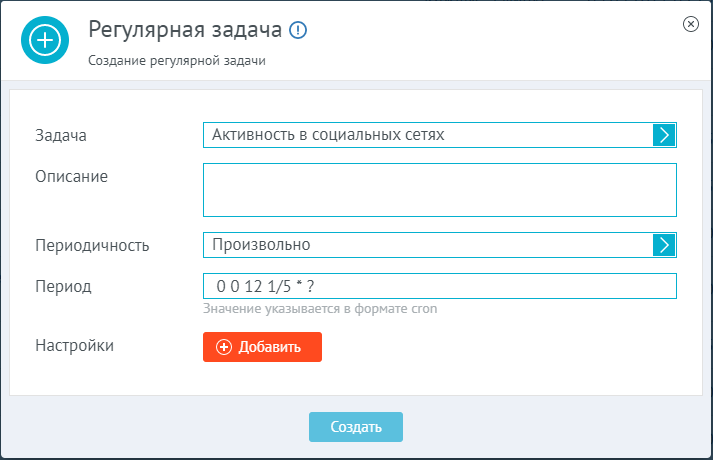This screenshot has height=460, width=713.
Task: Click the plus icon inside Добавить
Action: 224,347
